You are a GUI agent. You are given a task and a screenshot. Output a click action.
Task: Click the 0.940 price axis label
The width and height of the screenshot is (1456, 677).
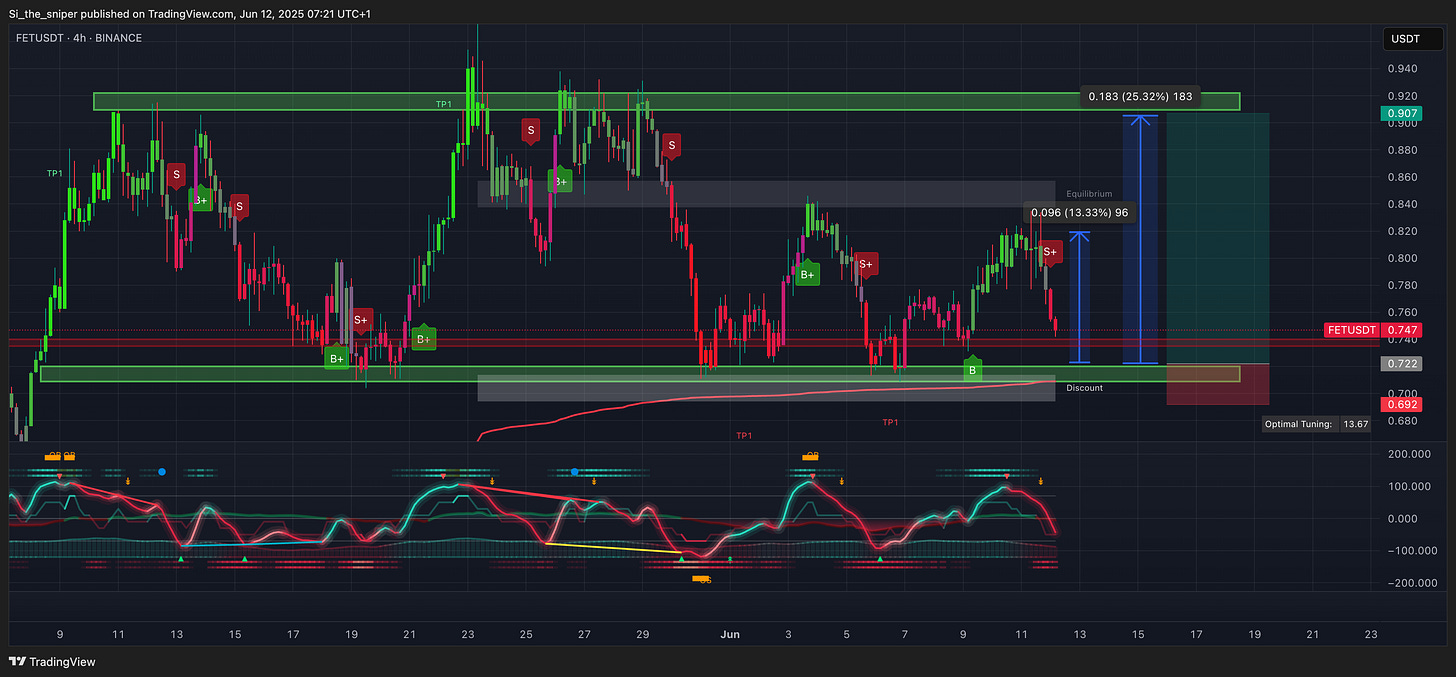click(1401, 69)
